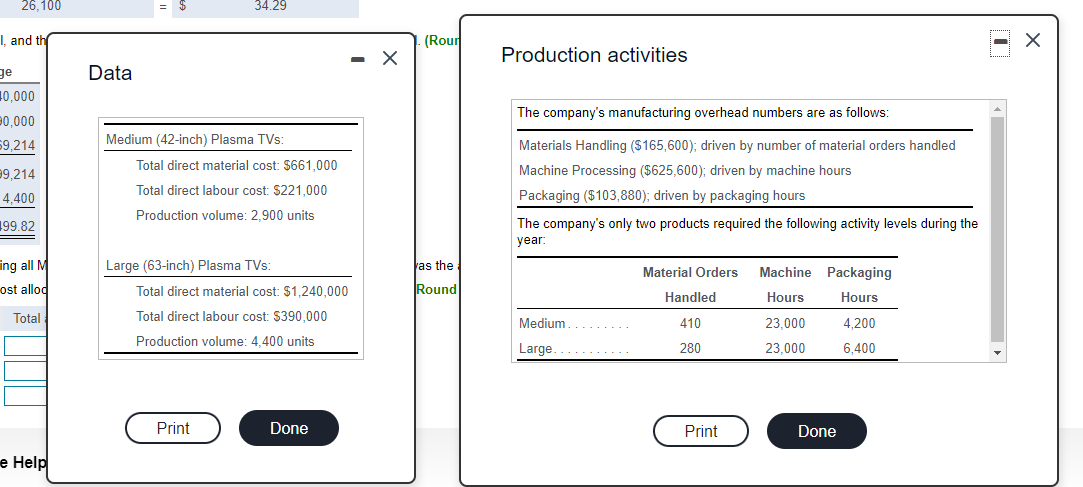The image size is (1083, 487).
Task: Click Large material orders value 280
Action: 690,349
